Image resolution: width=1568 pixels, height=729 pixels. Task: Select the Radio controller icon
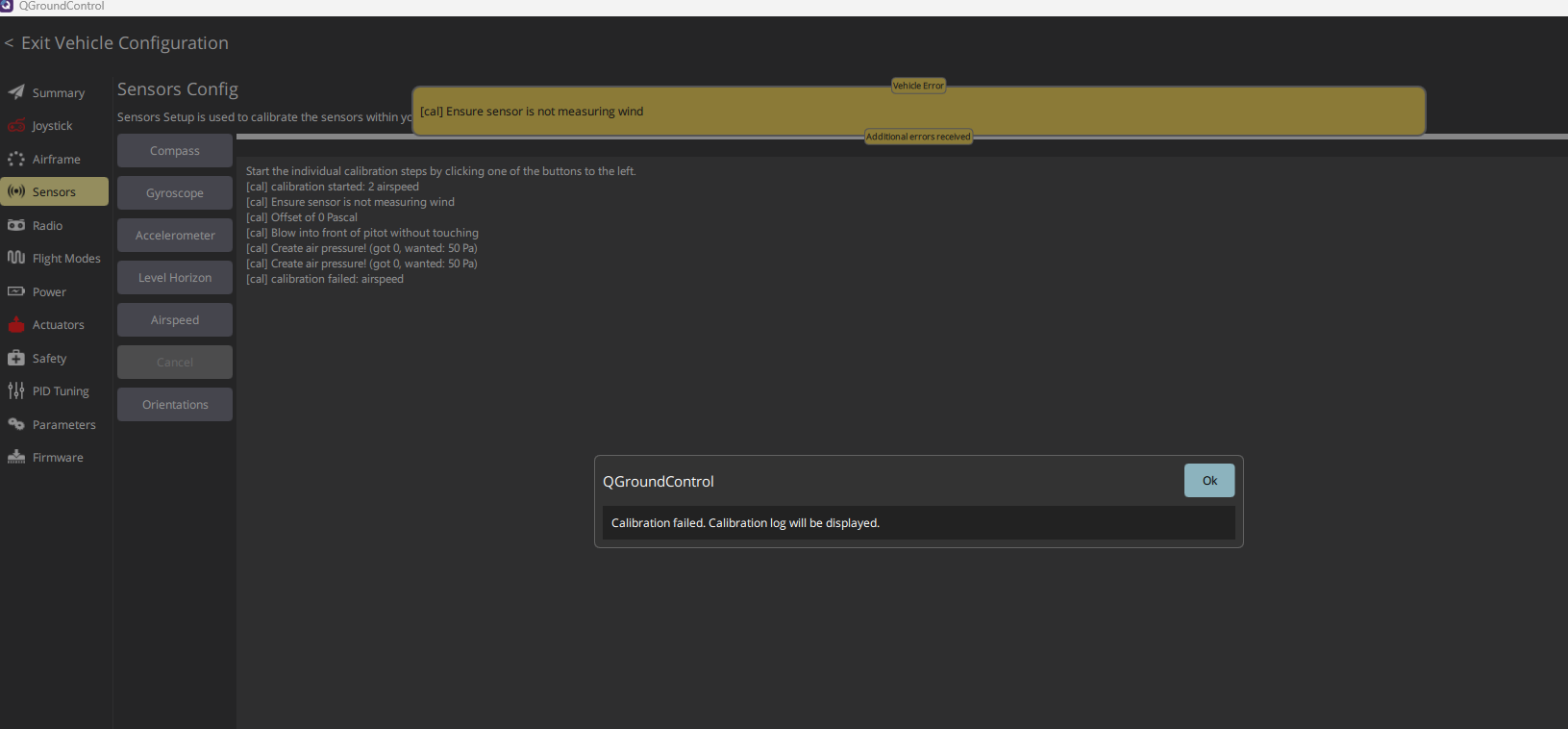[16, 225]
